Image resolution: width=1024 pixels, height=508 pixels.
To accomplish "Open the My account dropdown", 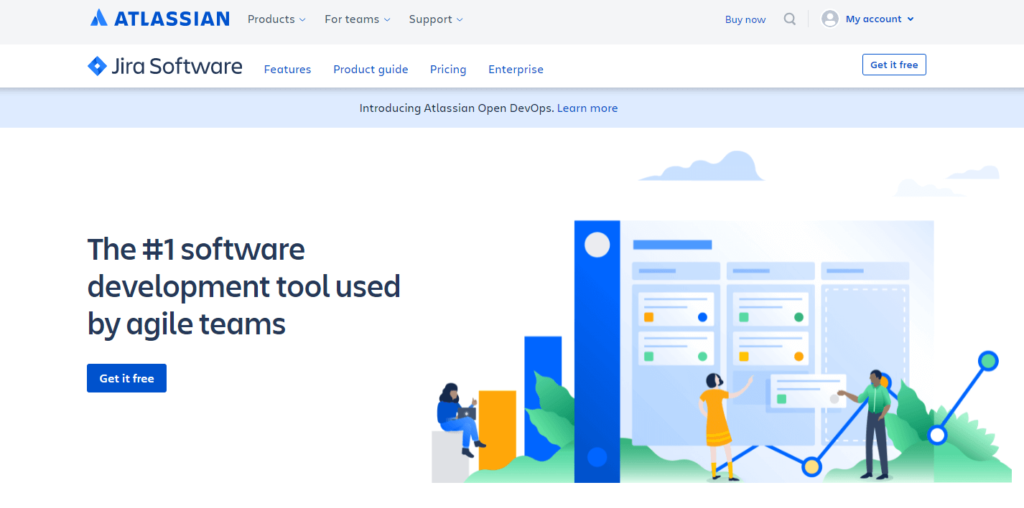I will click(880, 19).
